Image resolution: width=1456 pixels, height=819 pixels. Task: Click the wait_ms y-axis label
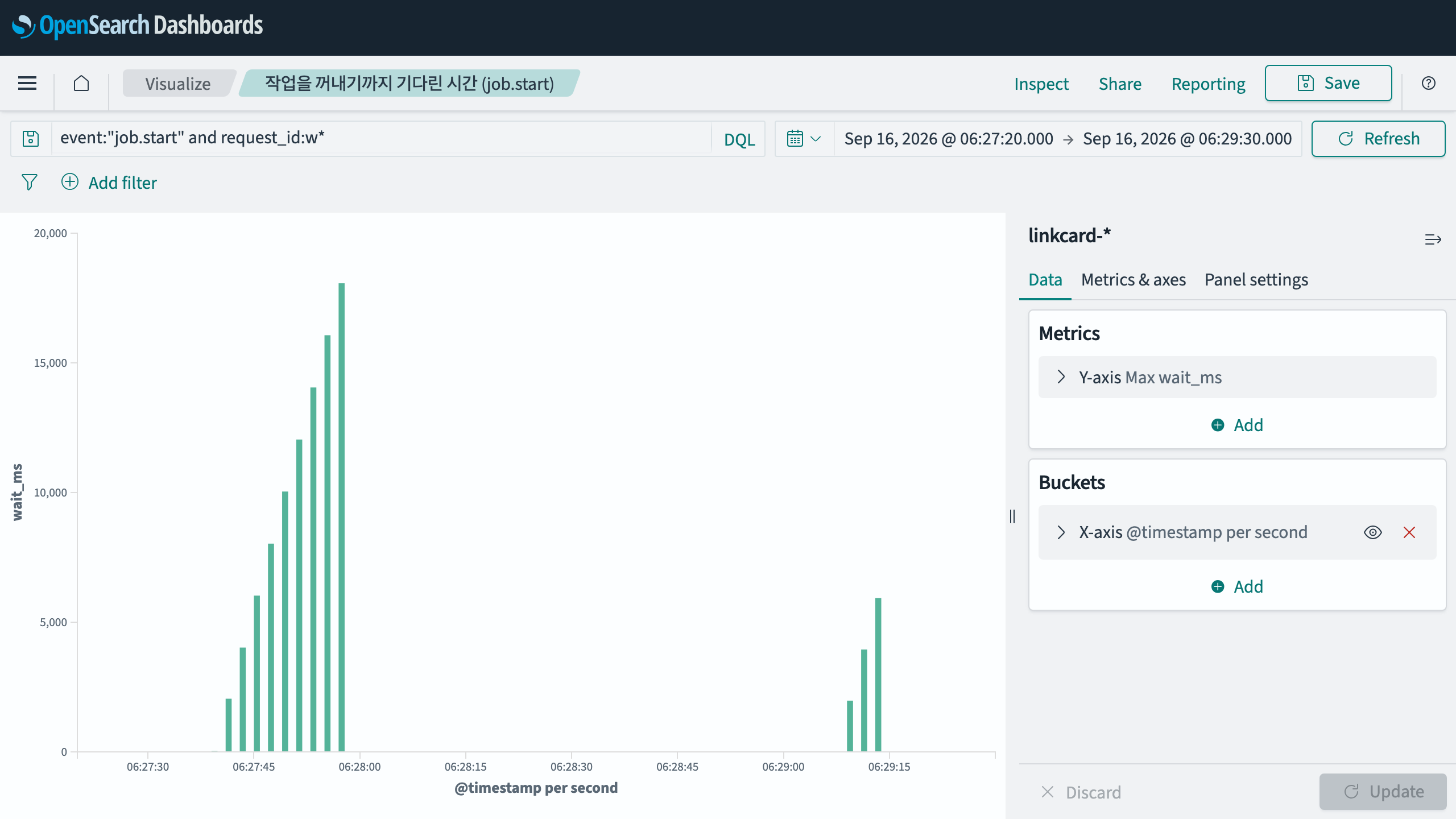tap(18, 492)
